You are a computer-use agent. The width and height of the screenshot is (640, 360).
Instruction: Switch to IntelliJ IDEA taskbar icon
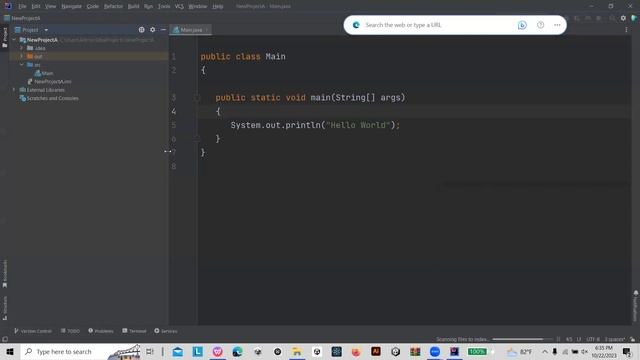coord(454,351)
